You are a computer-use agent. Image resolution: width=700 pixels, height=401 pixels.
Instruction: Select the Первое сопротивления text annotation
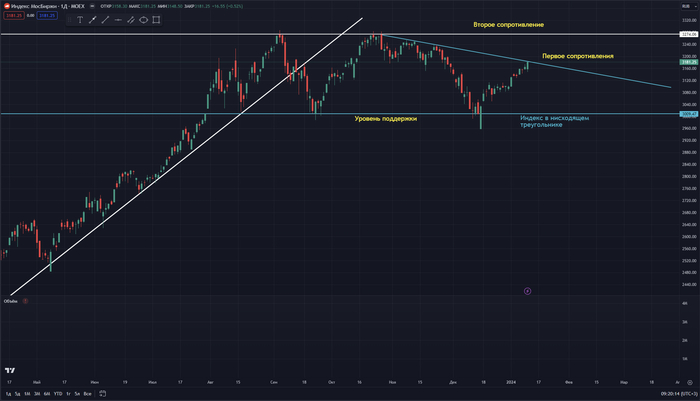tap(578, 56)
